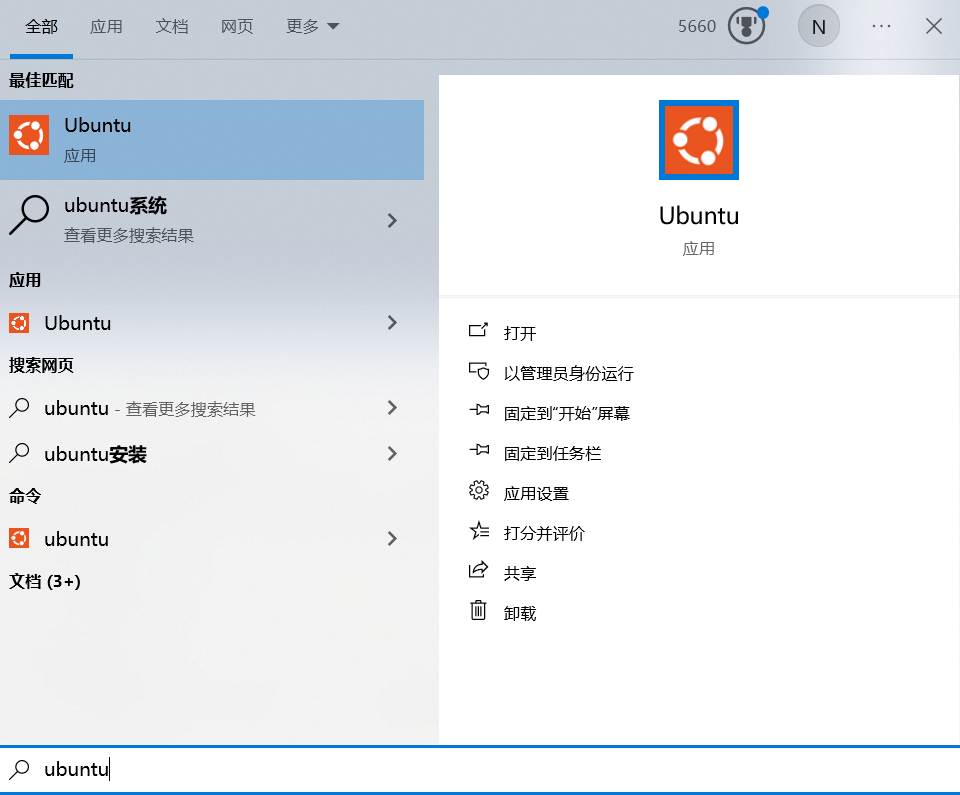
Task: Click the ubuntu安装 web suggestion text
Action: tap(96, 454)
